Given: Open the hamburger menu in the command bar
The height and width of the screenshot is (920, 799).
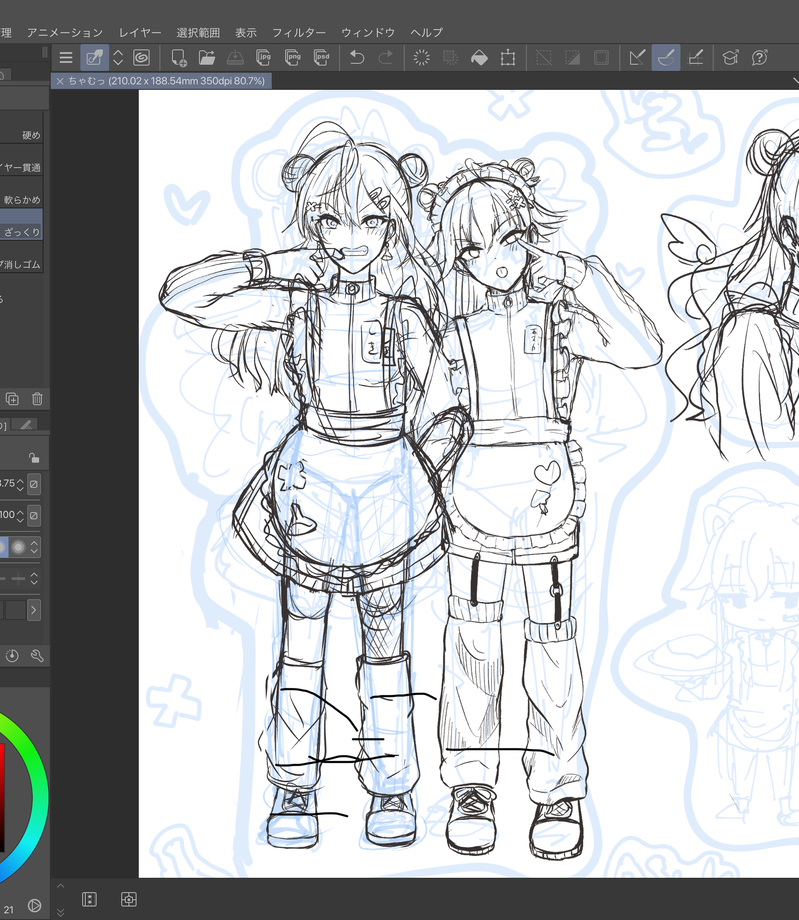Looking at the screenshot, I should [x=66, y=58].
